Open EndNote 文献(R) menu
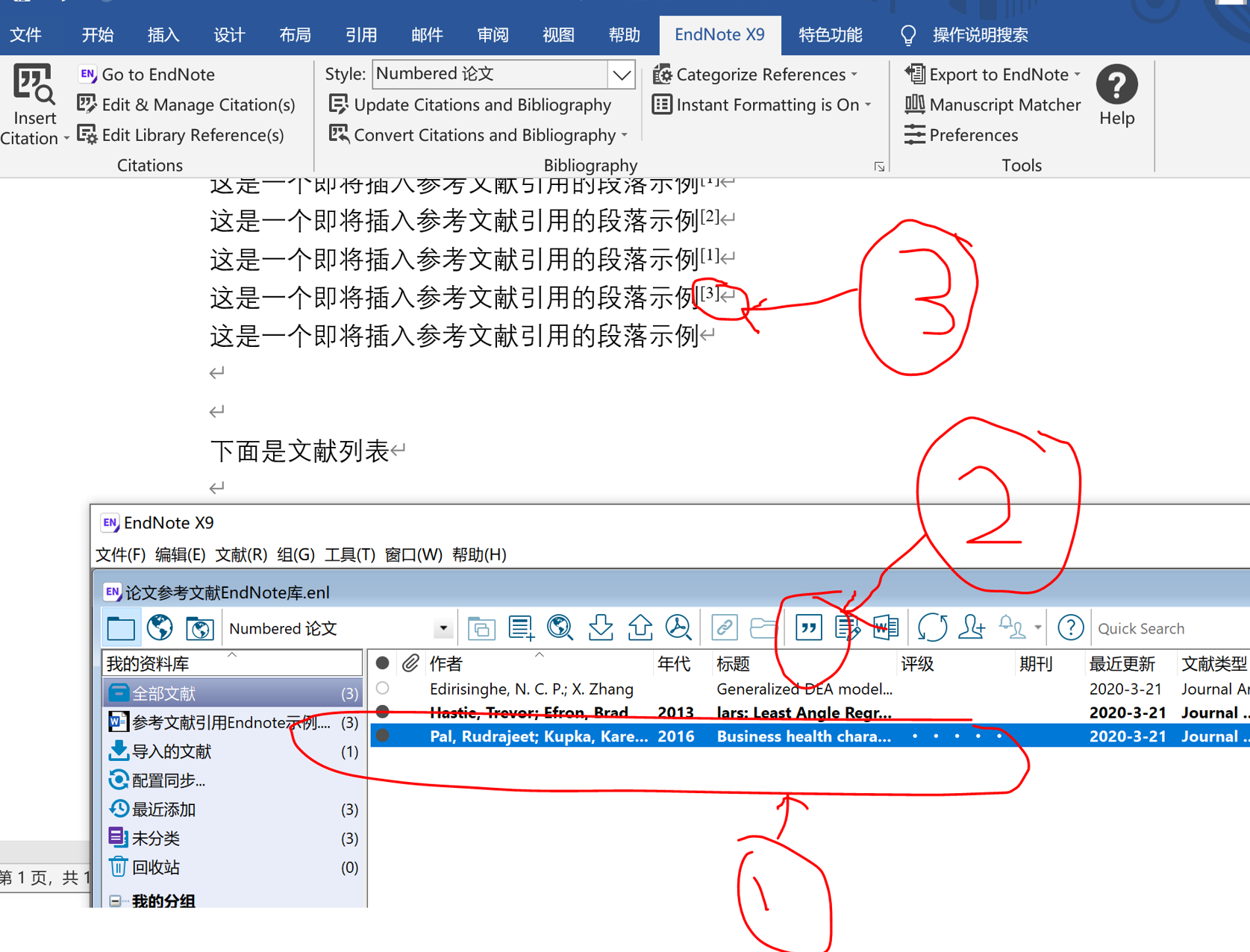 coord(240,554)
